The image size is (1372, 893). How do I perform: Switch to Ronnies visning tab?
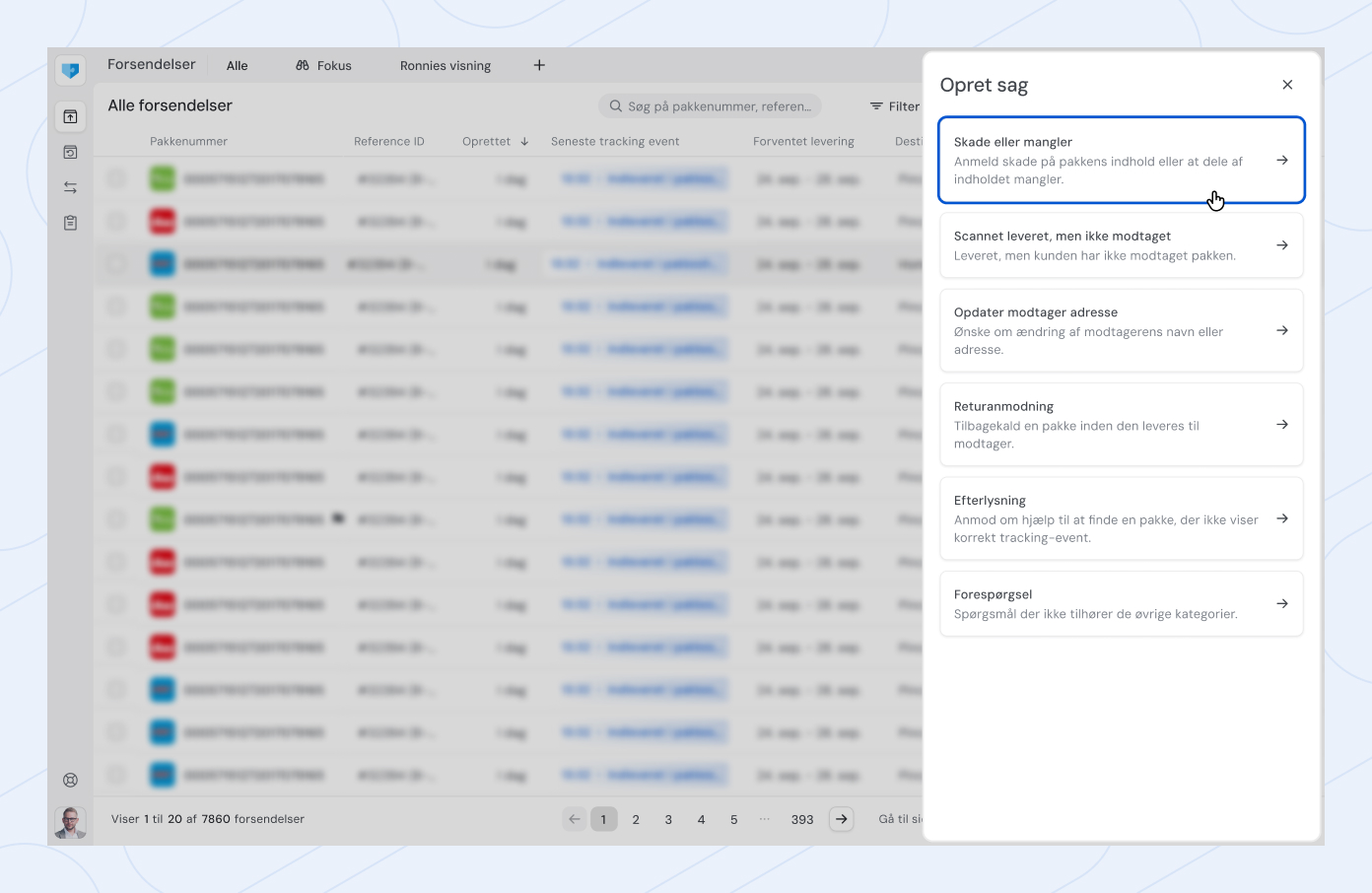coord(446,66)
